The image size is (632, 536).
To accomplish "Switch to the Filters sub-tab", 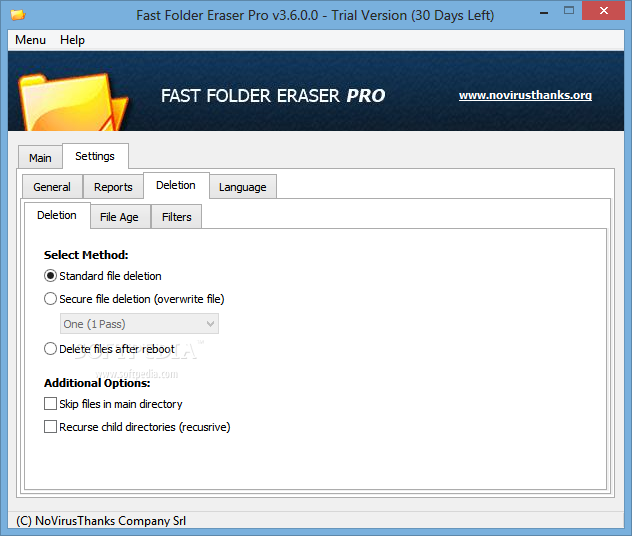I will [x=177, y=217].
